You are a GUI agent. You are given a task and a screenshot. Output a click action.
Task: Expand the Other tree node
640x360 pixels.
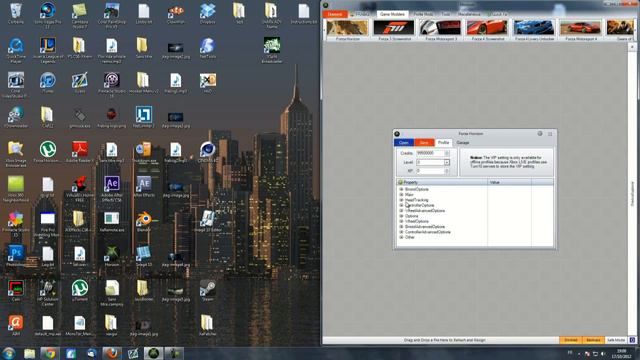coord(401,237)
